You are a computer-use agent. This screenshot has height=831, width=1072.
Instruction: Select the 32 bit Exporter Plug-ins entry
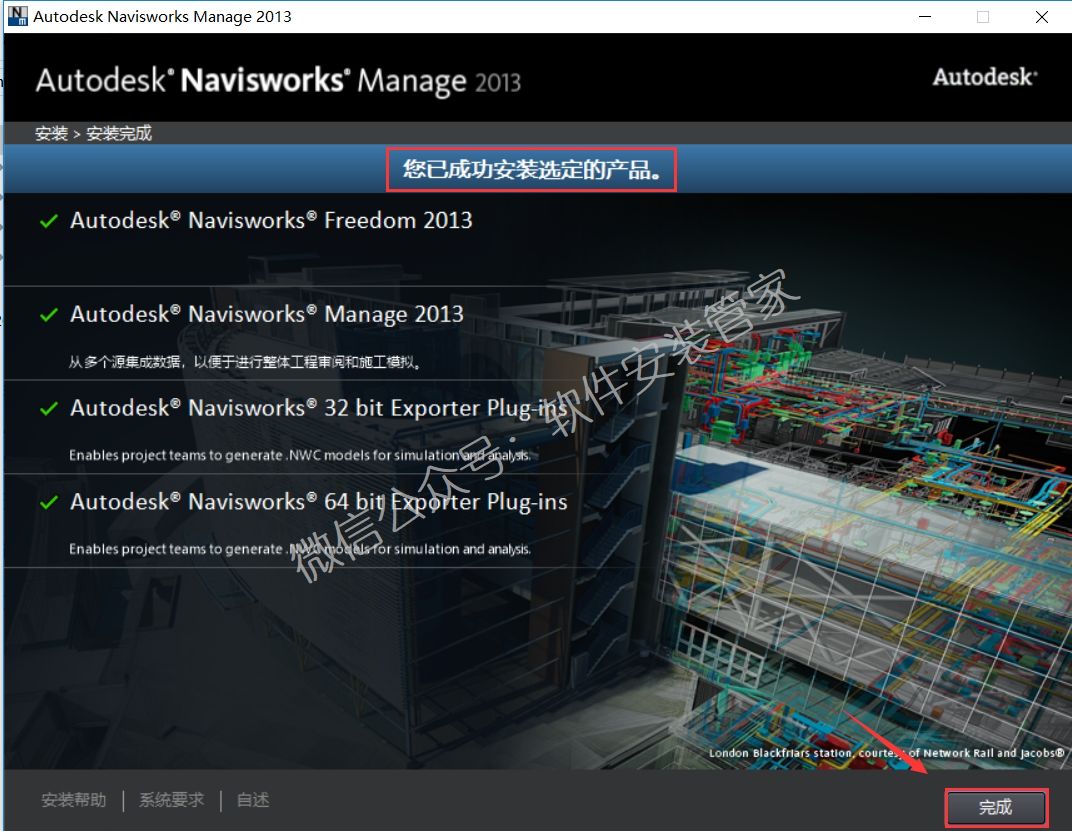tap(318, 409)
